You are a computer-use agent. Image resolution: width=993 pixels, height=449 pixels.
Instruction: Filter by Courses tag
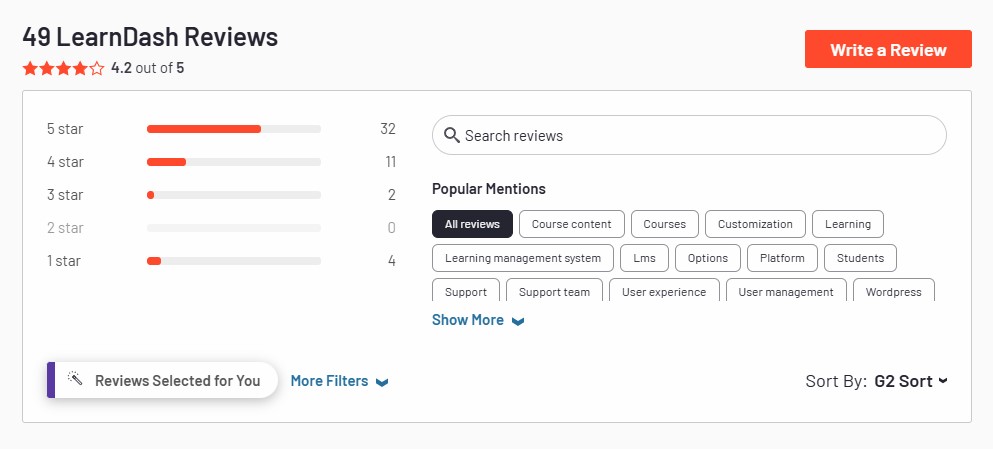664,224
